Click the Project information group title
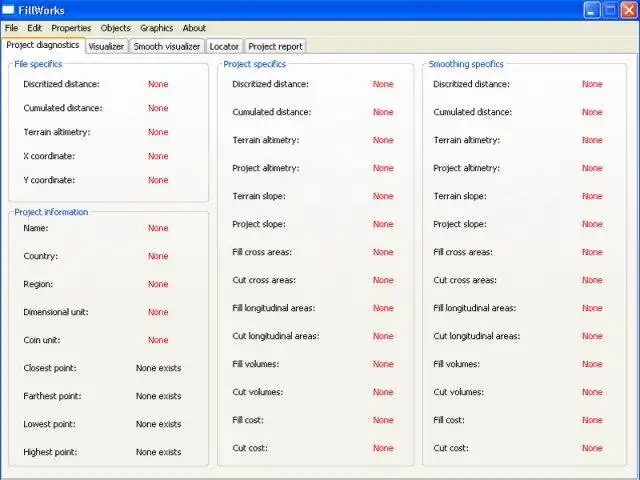The width and height of the screenshot is (640, 480). click(51, 212)
